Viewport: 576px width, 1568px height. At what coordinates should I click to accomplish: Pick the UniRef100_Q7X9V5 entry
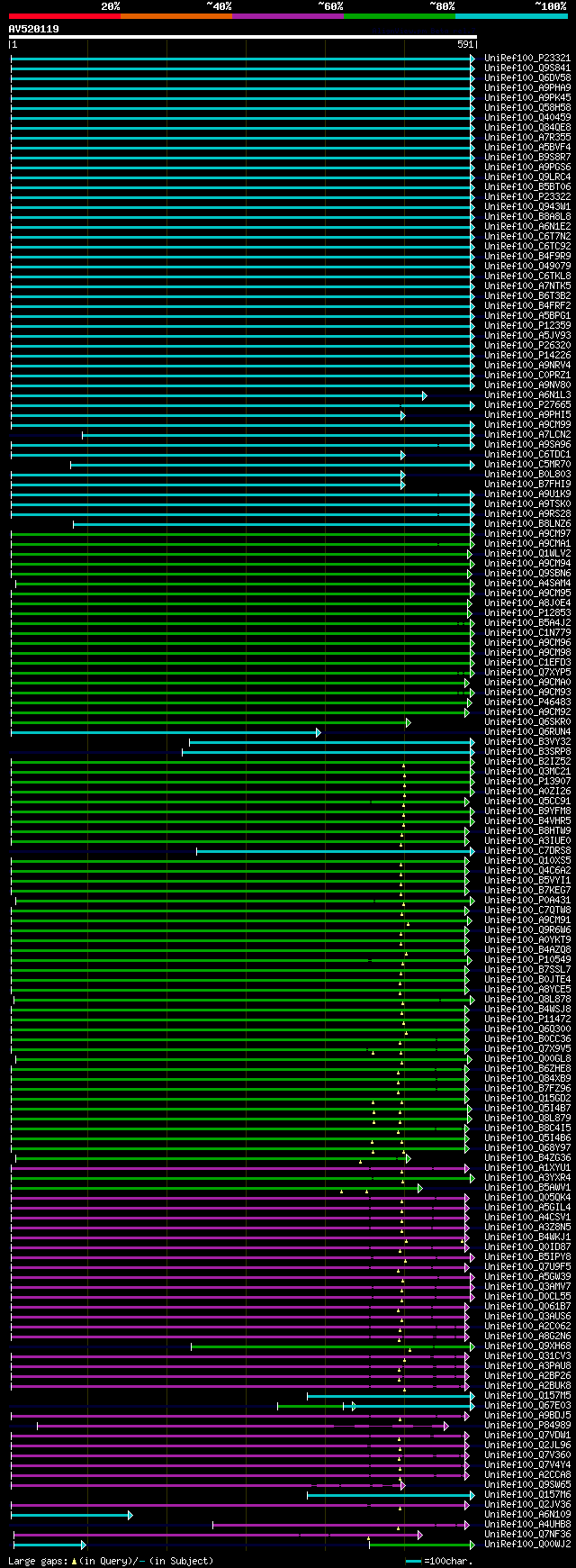pyautogui.click(x=527, y=1048)
